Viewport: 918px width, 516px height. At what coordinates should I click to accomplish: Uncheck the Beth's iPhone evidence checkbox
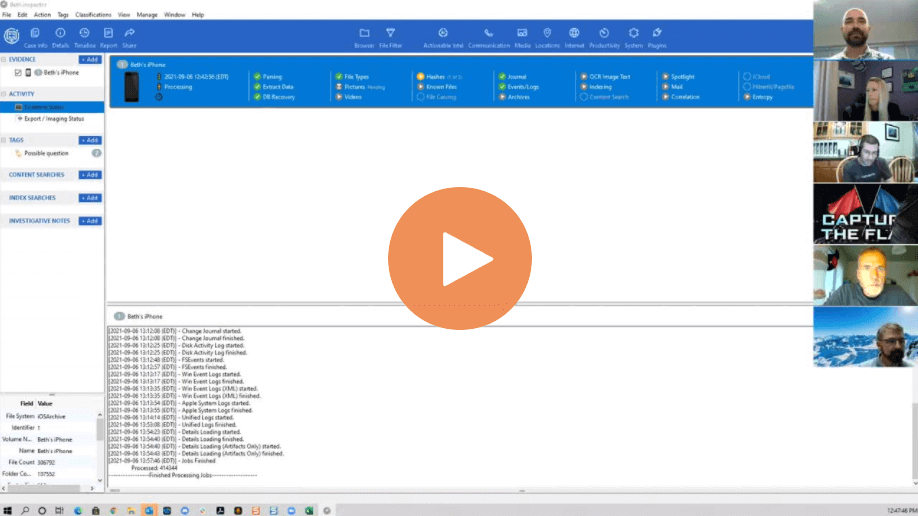point(18,73)
